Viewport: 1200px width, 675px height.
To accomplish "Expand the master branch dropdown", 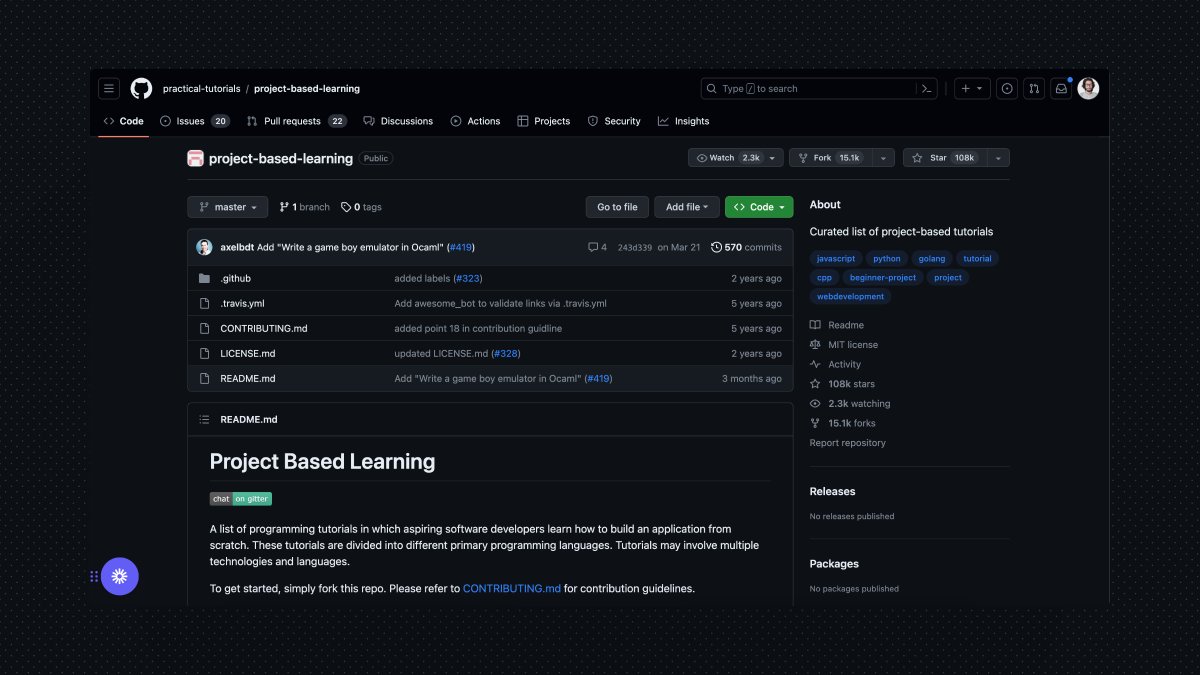I will [x=227, y=207].
